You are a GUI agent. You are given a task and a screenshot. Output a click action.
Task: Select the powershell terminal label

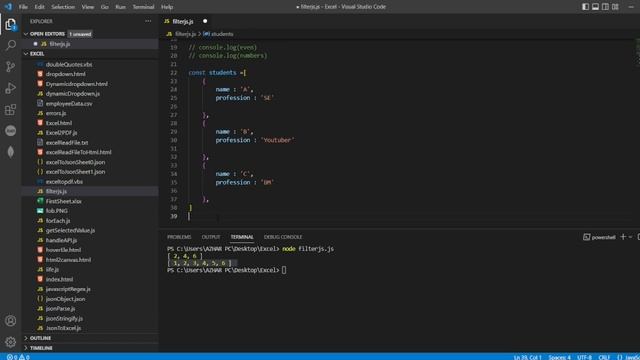click(599, 237)
